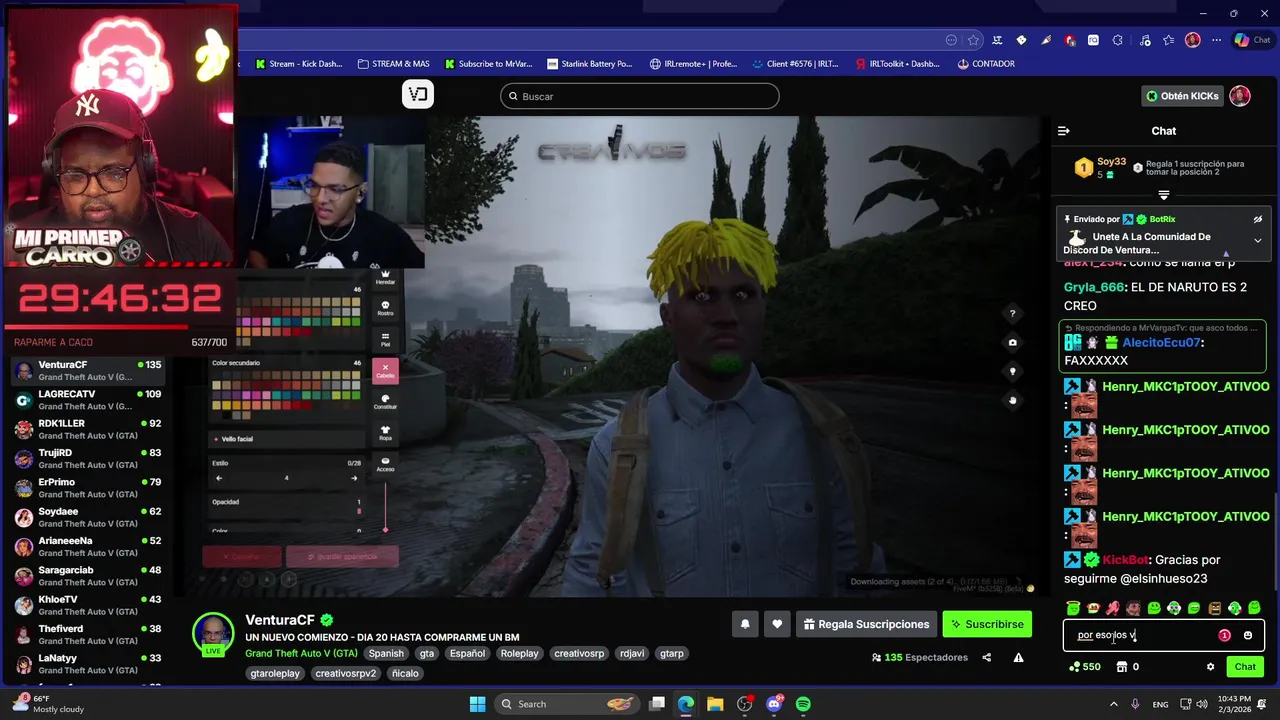This screenshot has width=1280, height=720.
Task: Click the lightbulb icon on the video
Action: pos(1012,371)
